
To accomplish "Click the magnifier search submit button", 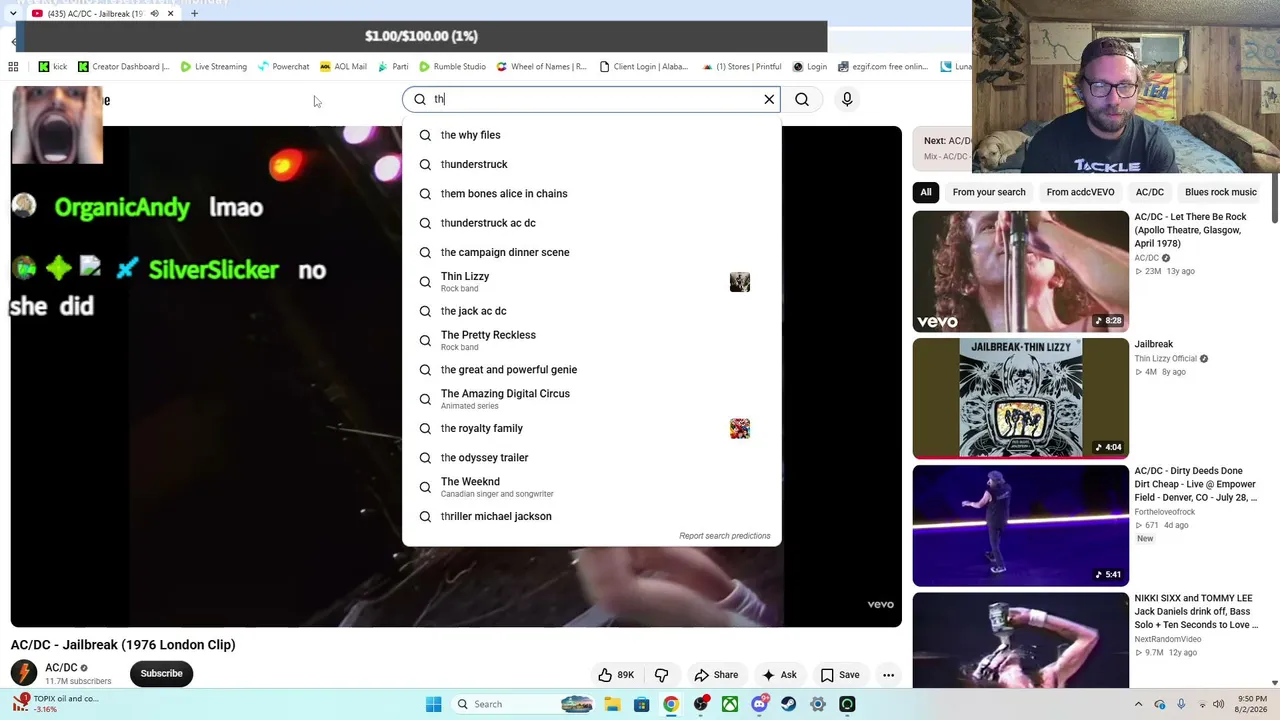I will (802, 99).
